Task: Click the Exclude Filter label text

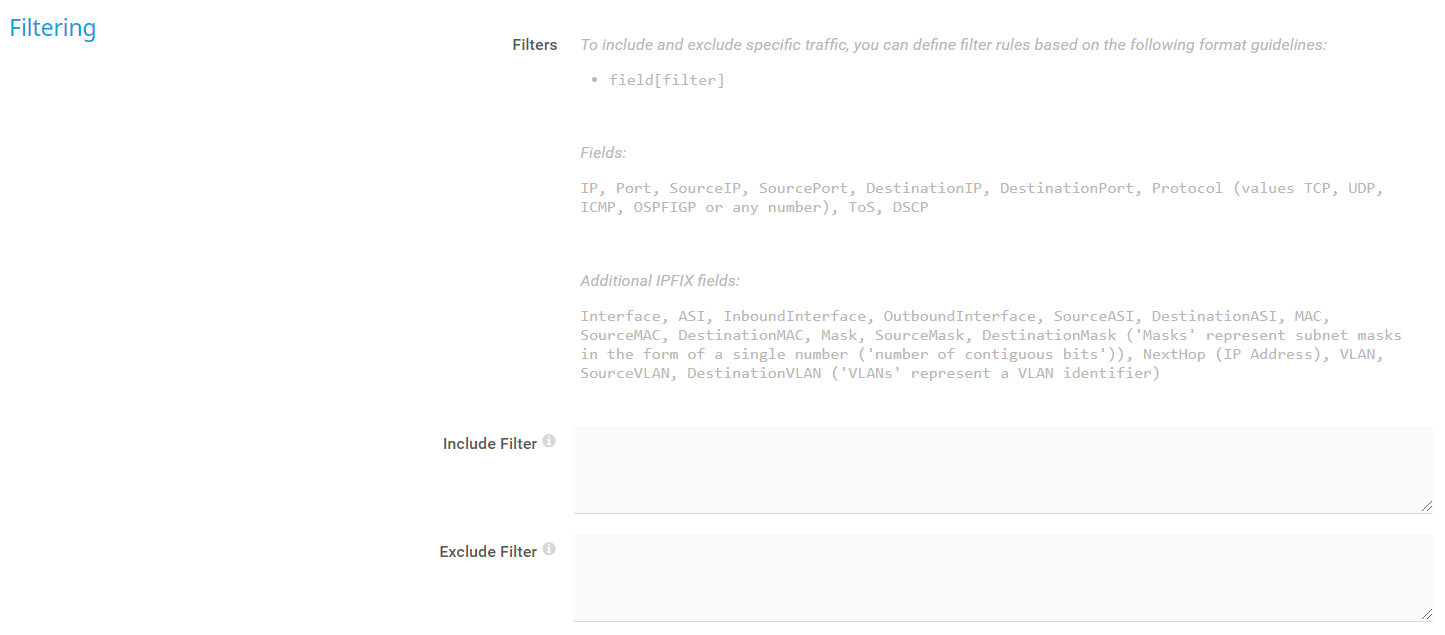Action: pos(488,551)
